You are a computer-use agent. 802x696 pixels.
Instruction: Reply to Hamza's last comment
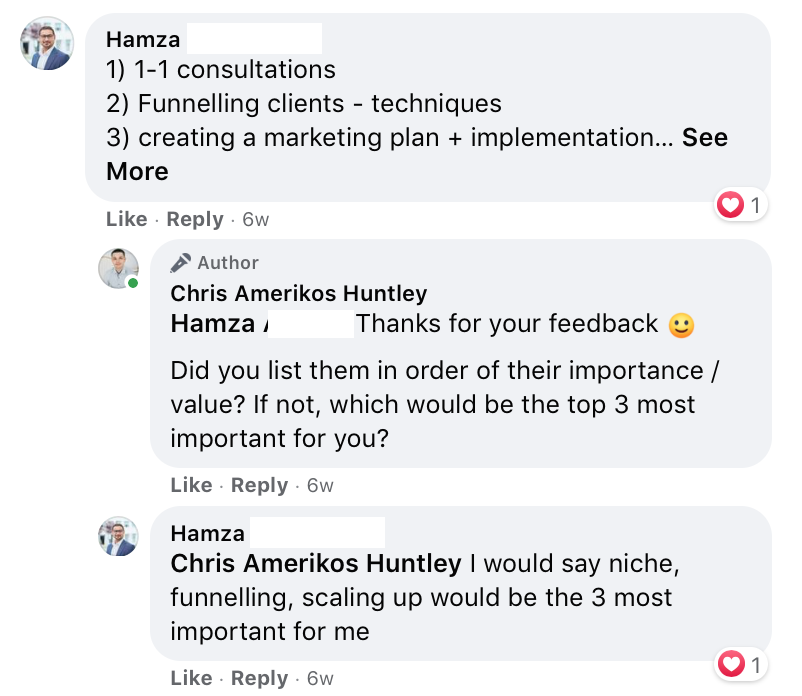pos(259,678)
